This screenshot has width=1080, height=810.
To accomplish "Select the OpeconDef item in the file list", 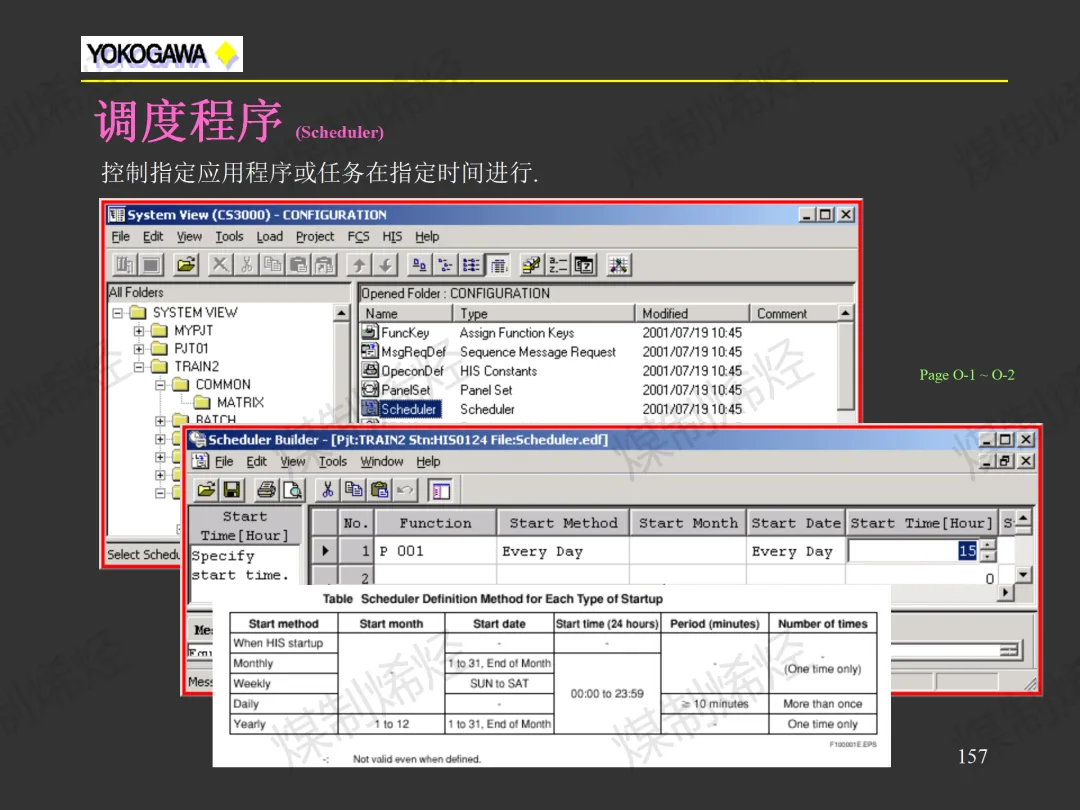I will click(x=403, y=371).
